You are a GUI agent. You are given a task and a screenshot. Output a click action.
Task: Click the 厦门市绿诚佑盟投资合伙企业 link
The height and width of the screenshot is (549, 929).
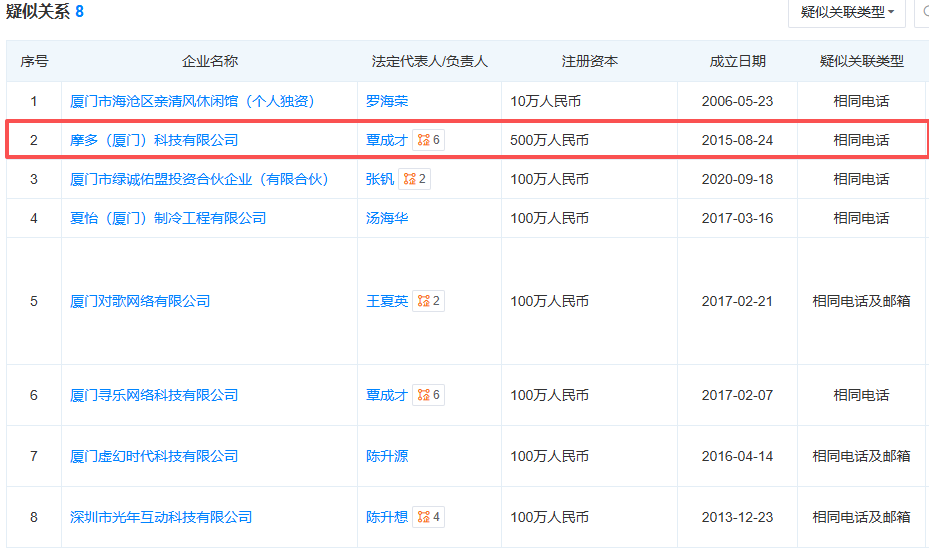pyautogui.click(x=199, y=179)
